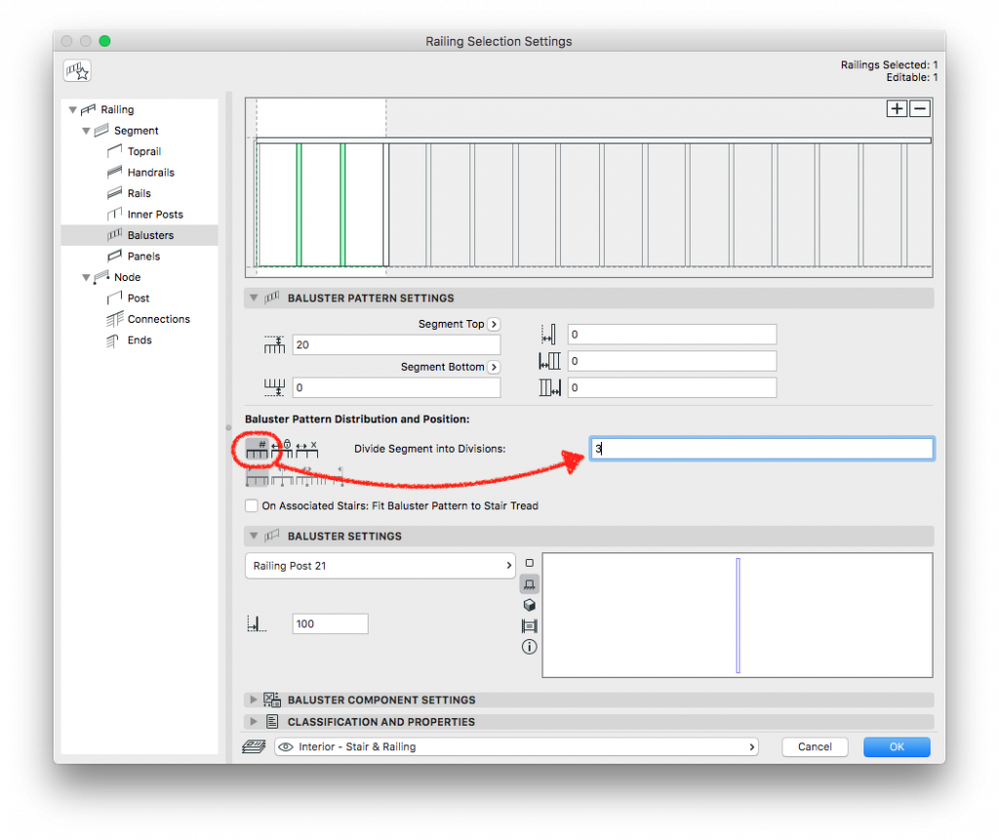Click the baluster height offset icon
Viewport: 999px width, 840px height.
coord(256,624)
